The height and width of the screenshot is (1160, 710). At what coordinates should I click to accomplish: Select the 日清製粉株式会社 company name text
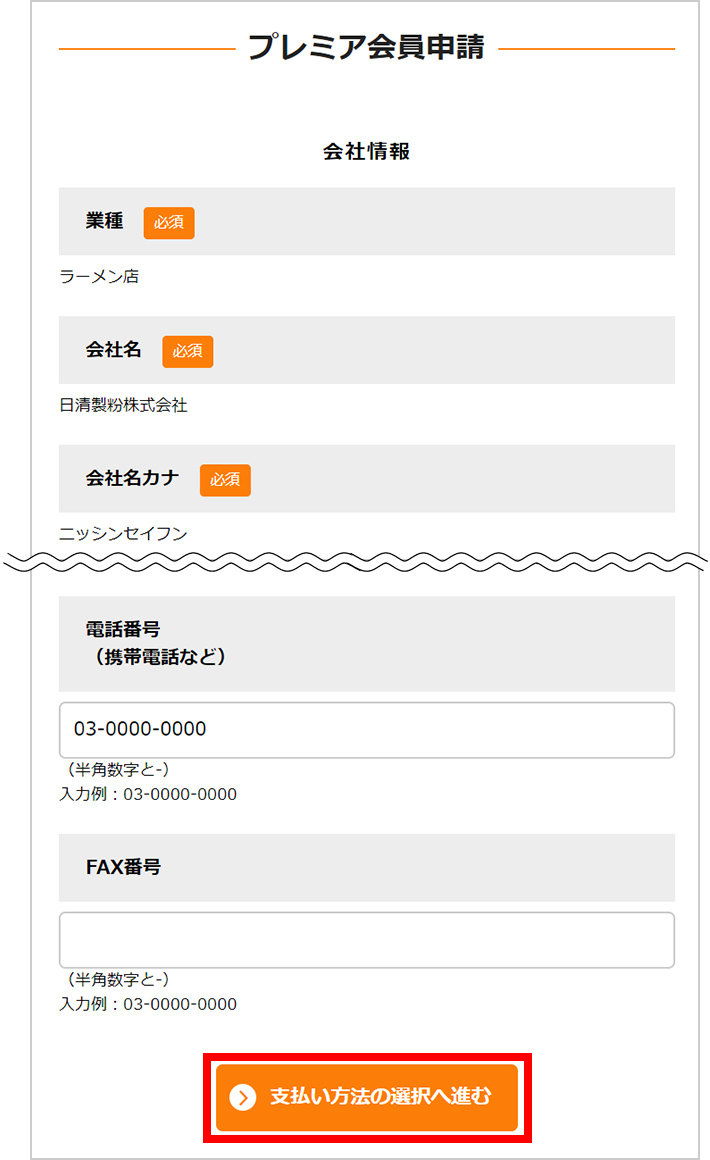click(x=124, y=405)
